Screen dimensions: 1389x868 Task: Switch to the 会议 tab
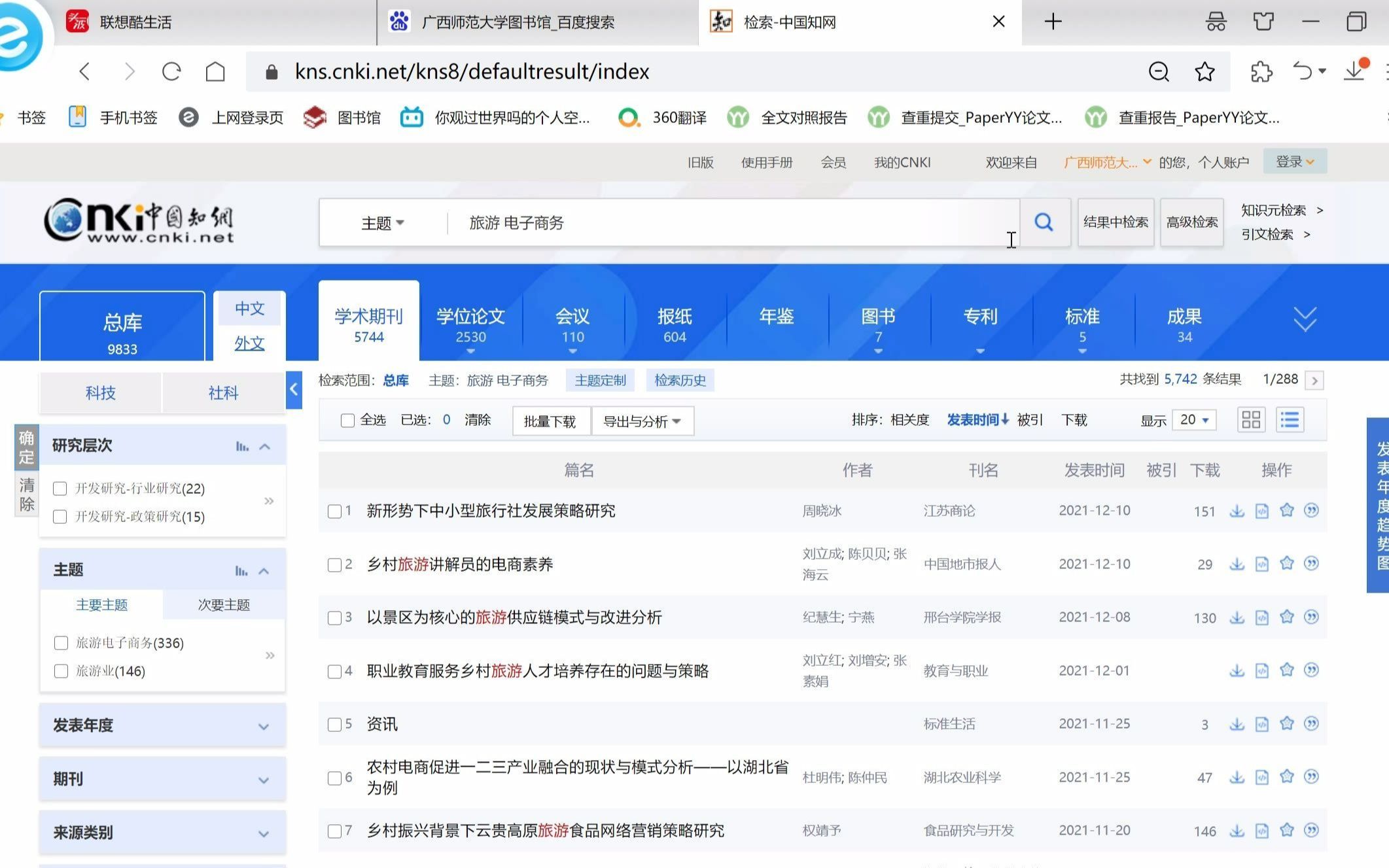click(572, 325)
